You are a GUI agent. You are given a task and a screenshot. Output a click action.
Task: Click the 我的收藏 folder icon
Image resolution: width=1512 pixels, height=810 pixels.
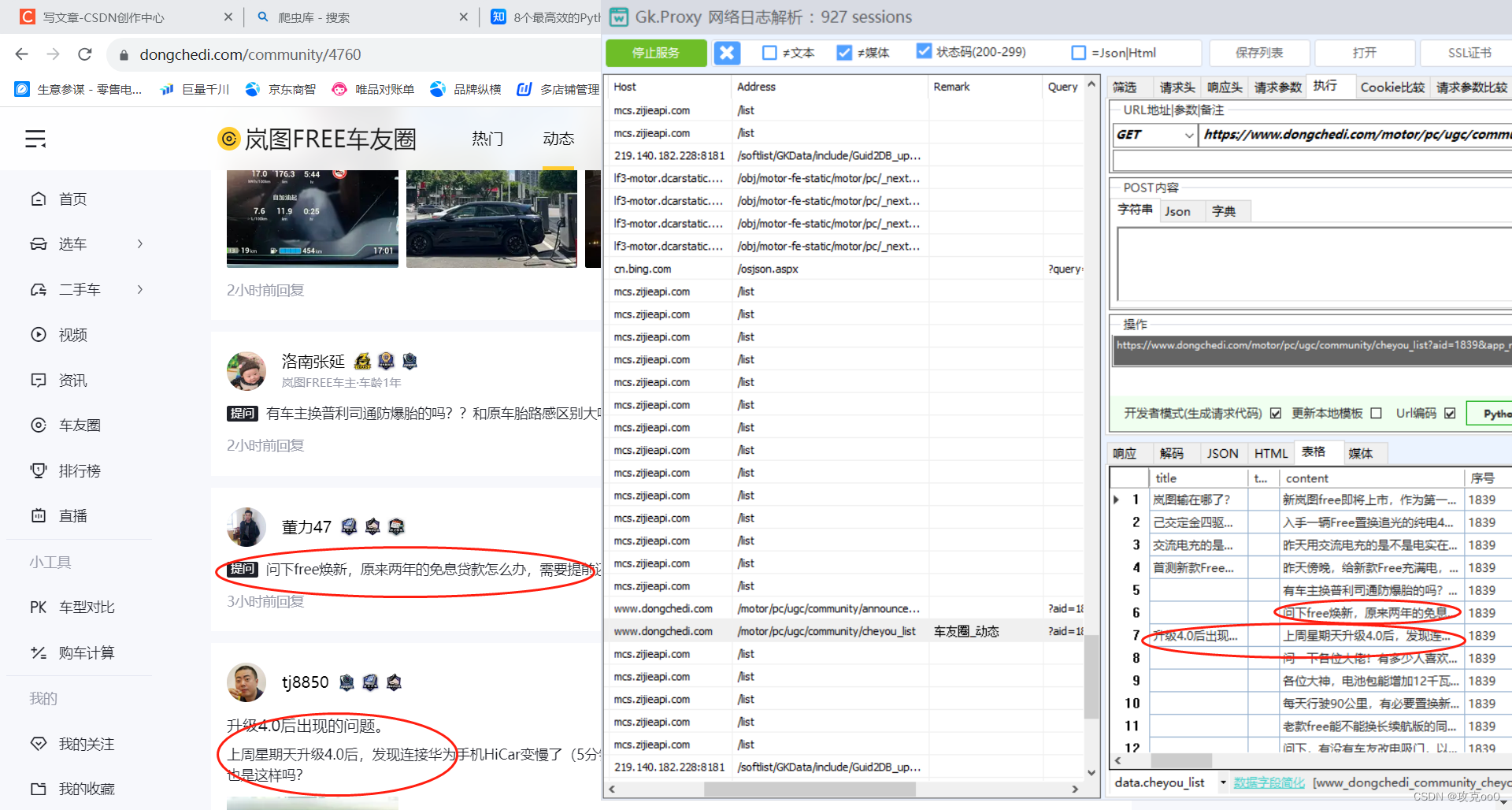[38, 789]
